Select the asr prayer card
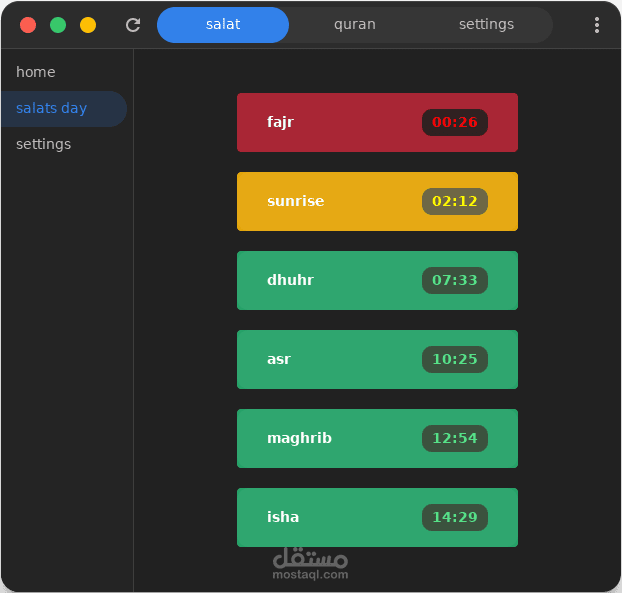Viewport: 622px width, 593px height. pos(377,359)
